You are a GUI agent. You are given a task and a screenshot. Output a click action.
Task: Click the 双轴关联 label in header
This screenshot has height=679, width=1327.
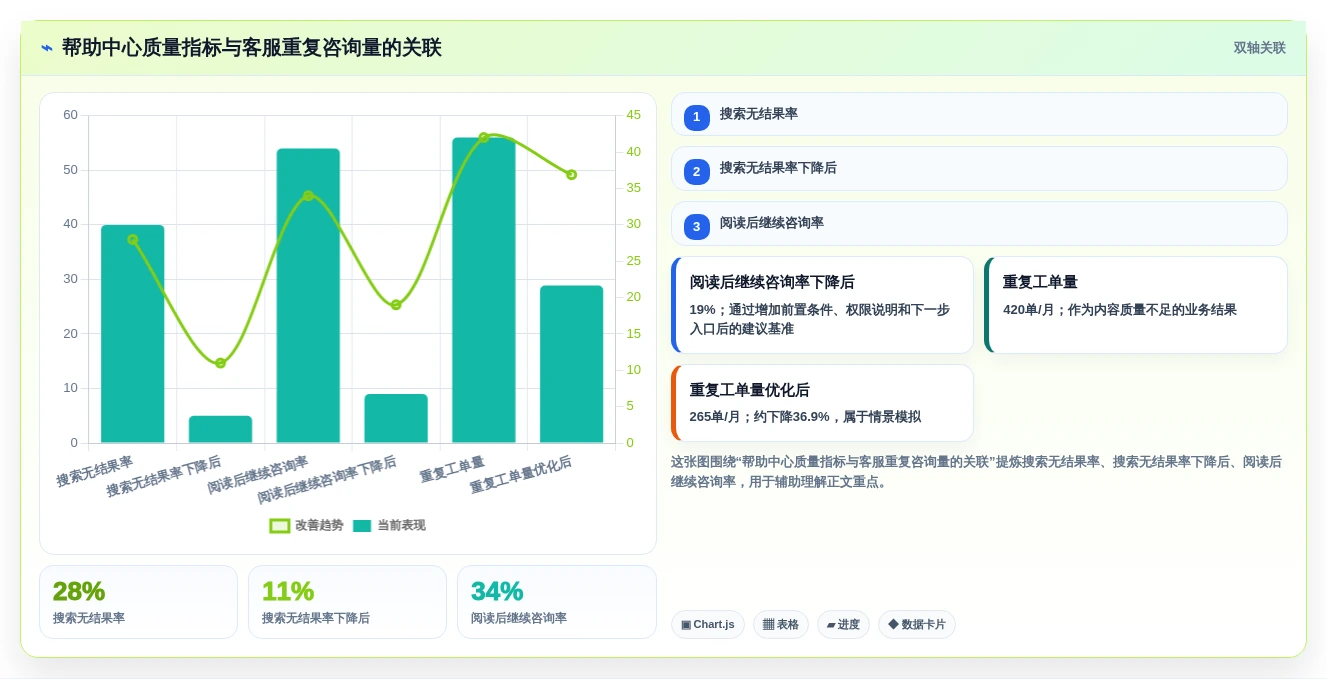[1259, 48]
